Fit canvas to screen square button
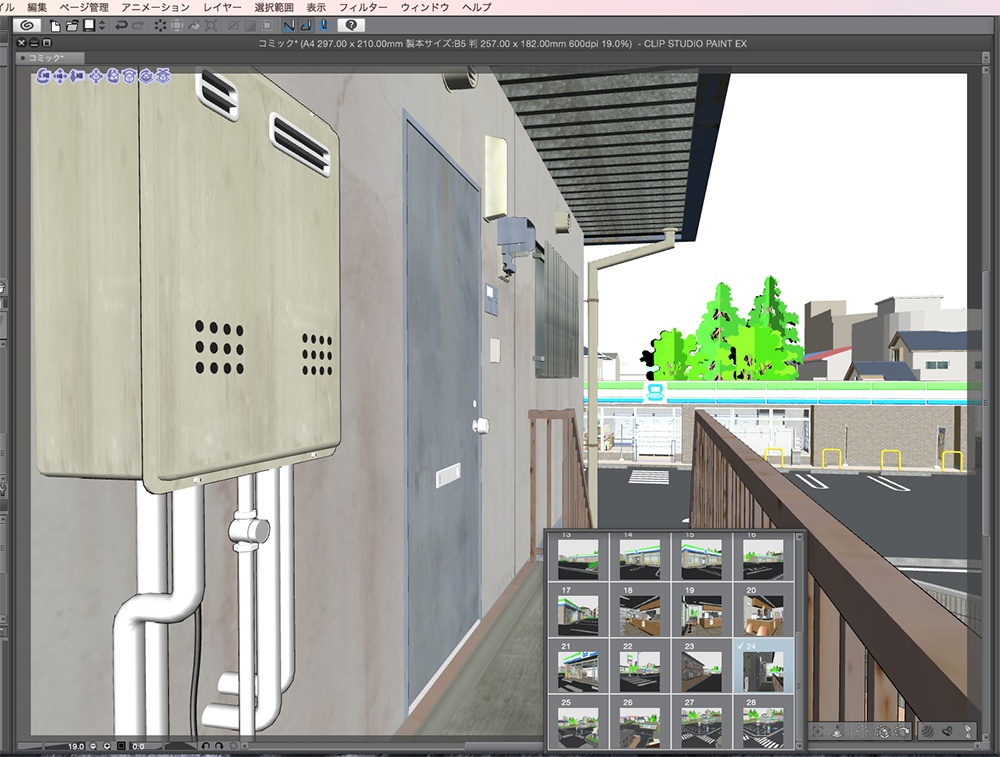Screen dimensions: 1000x757 pyautogui.click(x=121, y=746)
